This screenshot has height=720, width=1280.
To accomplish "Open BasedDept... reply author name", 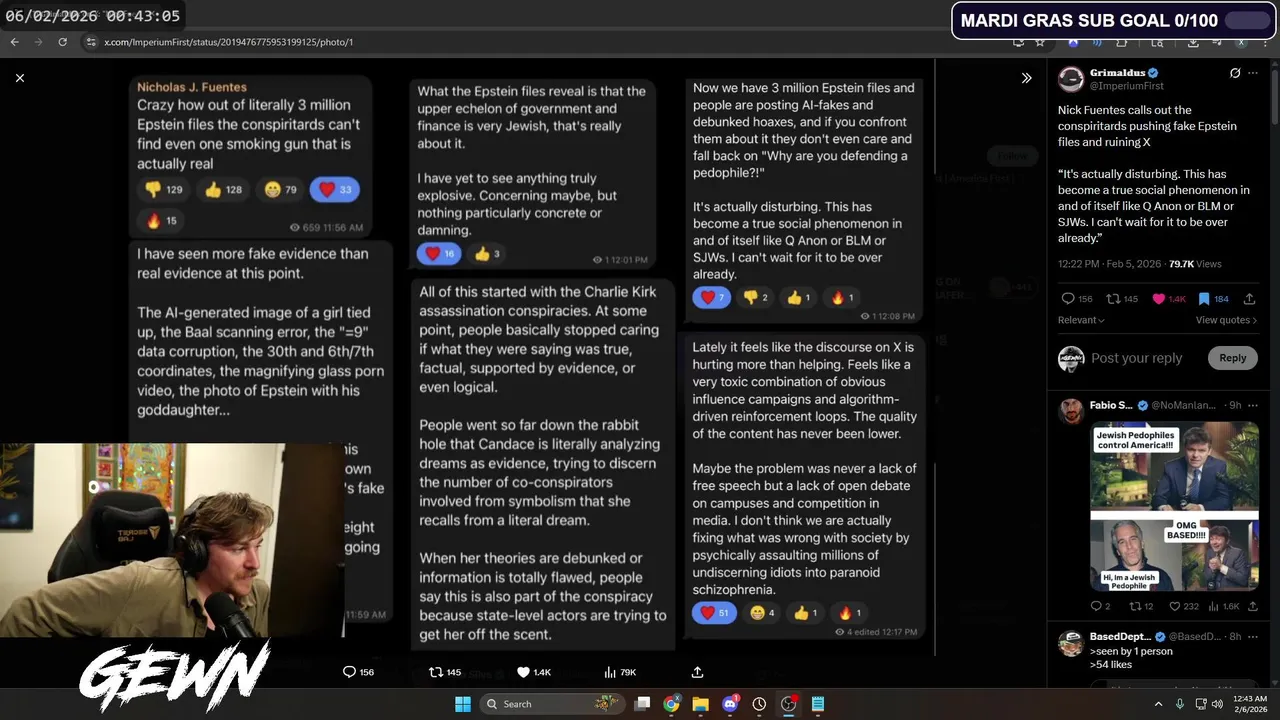I will pos(1119,637).
